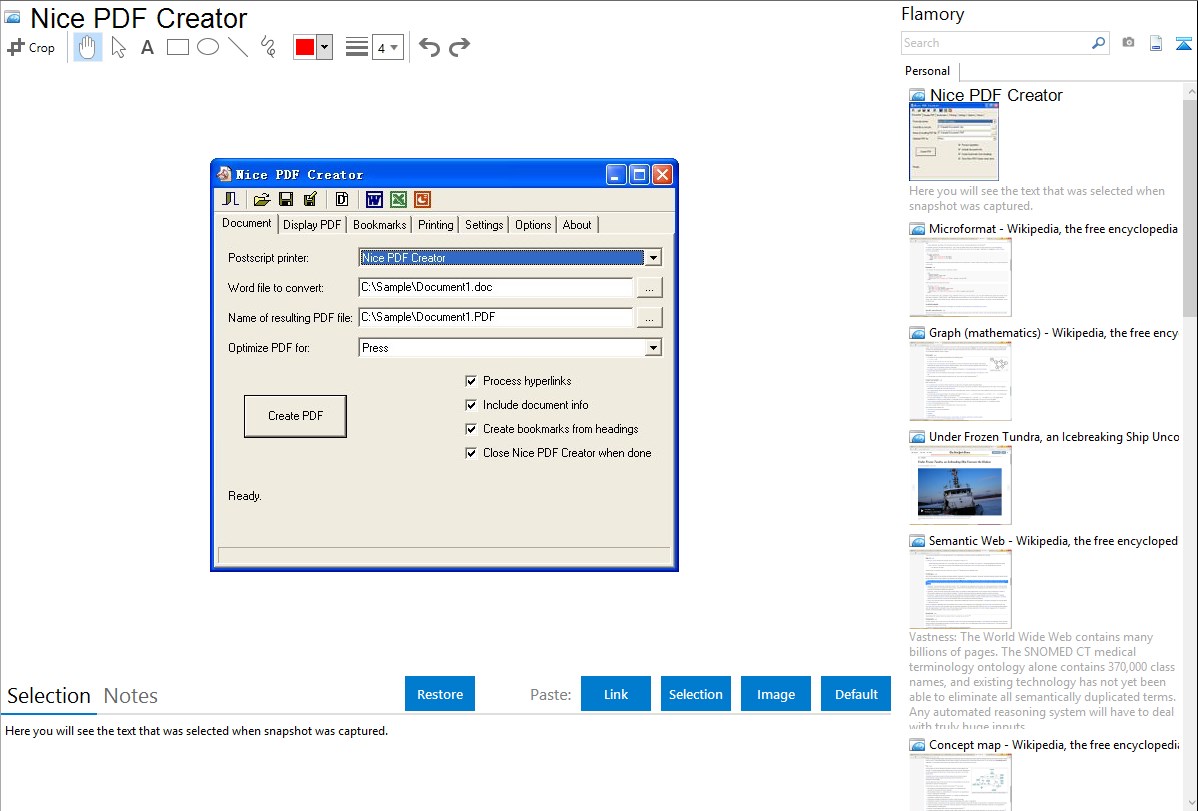Click the document D toolbar icon

(342, 200)
